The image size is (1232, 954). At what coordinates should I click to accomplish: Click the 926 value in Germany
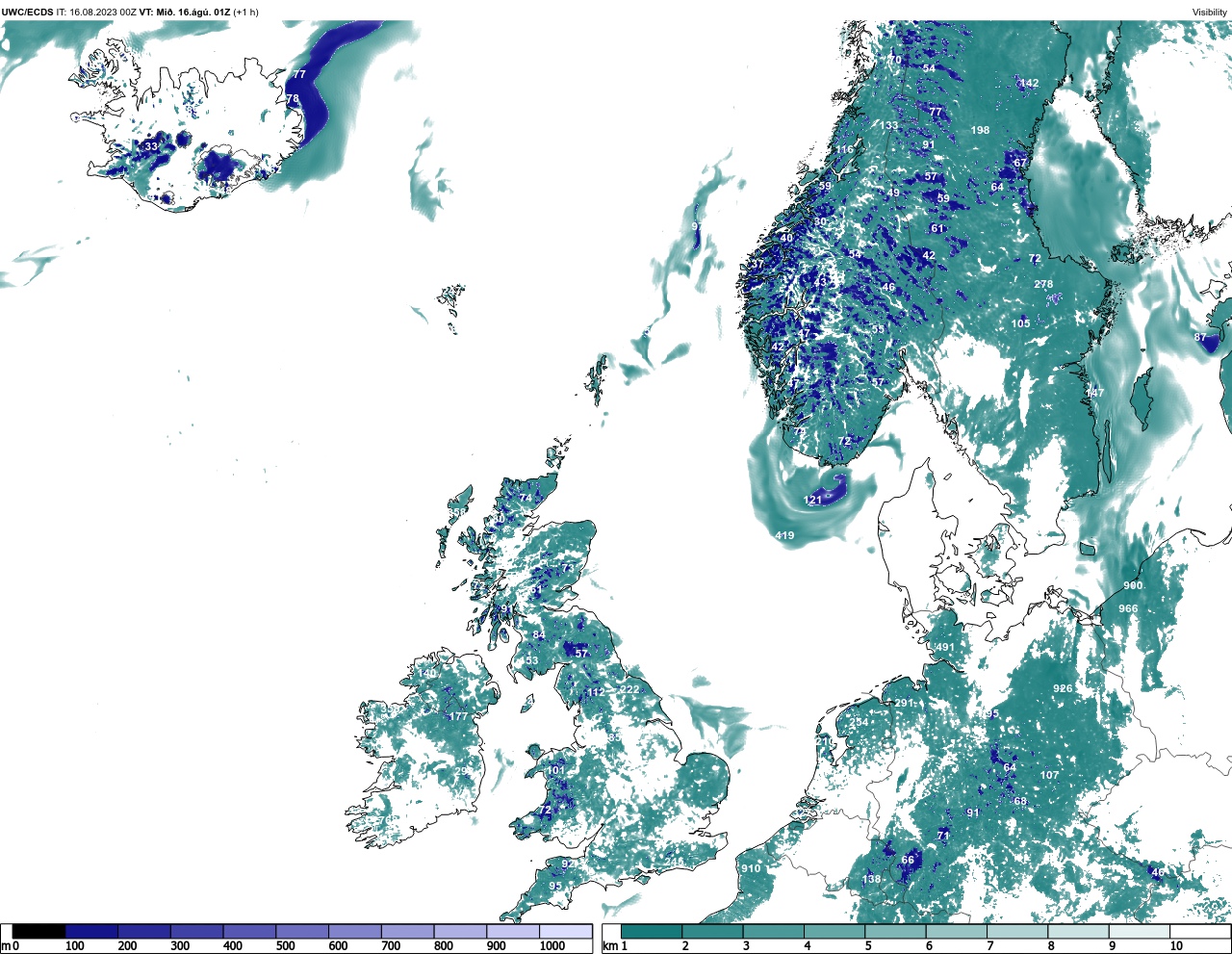pyautogui.click(x=1063, y=688)
